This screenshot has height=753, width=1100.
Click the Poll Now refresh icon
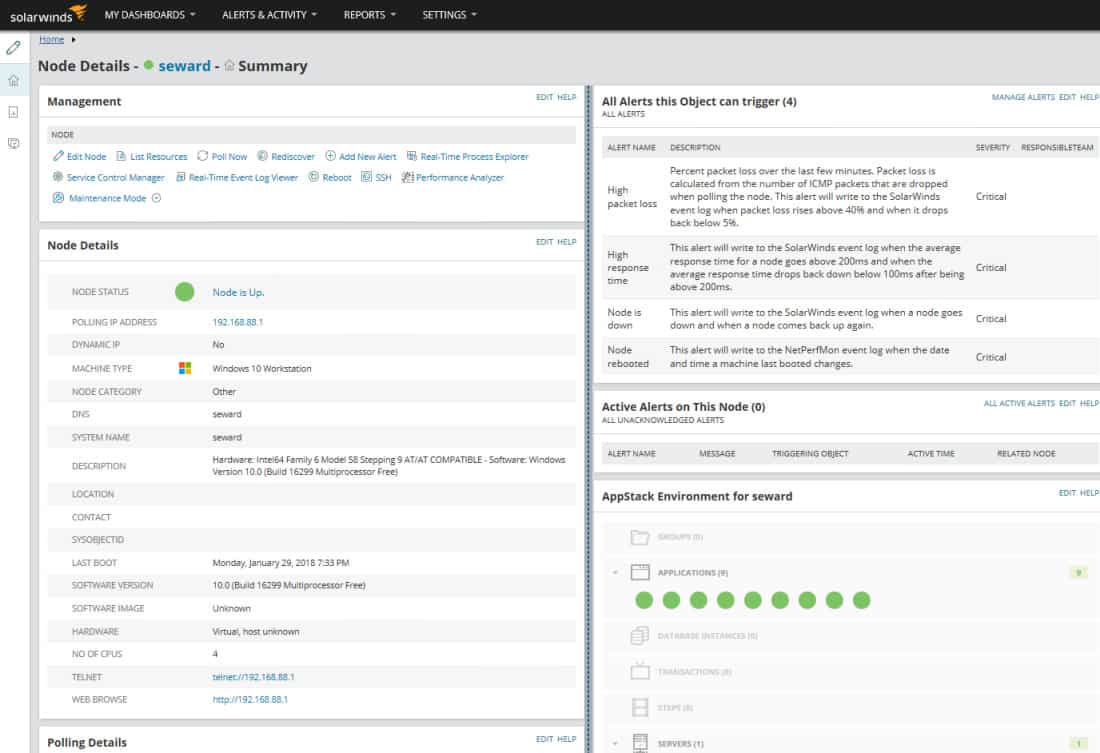[x=203, y=156]
